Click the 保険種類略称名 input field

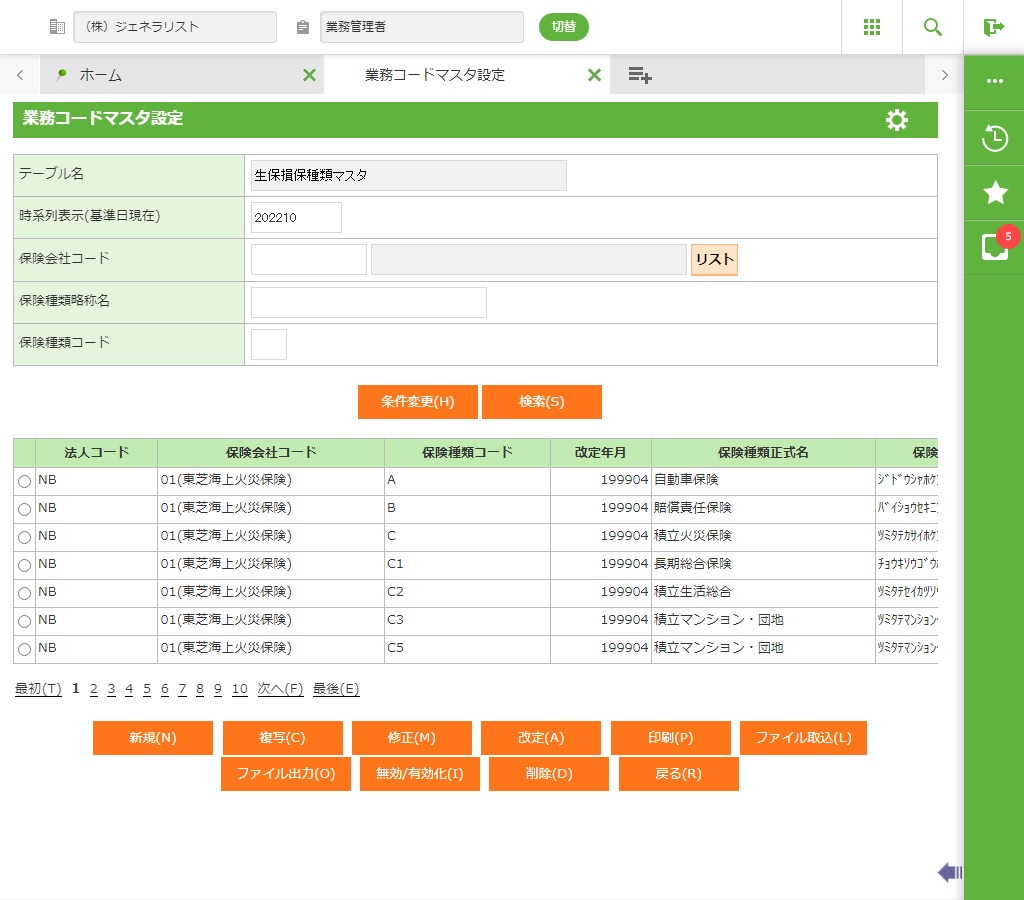(x=368, y=302)
